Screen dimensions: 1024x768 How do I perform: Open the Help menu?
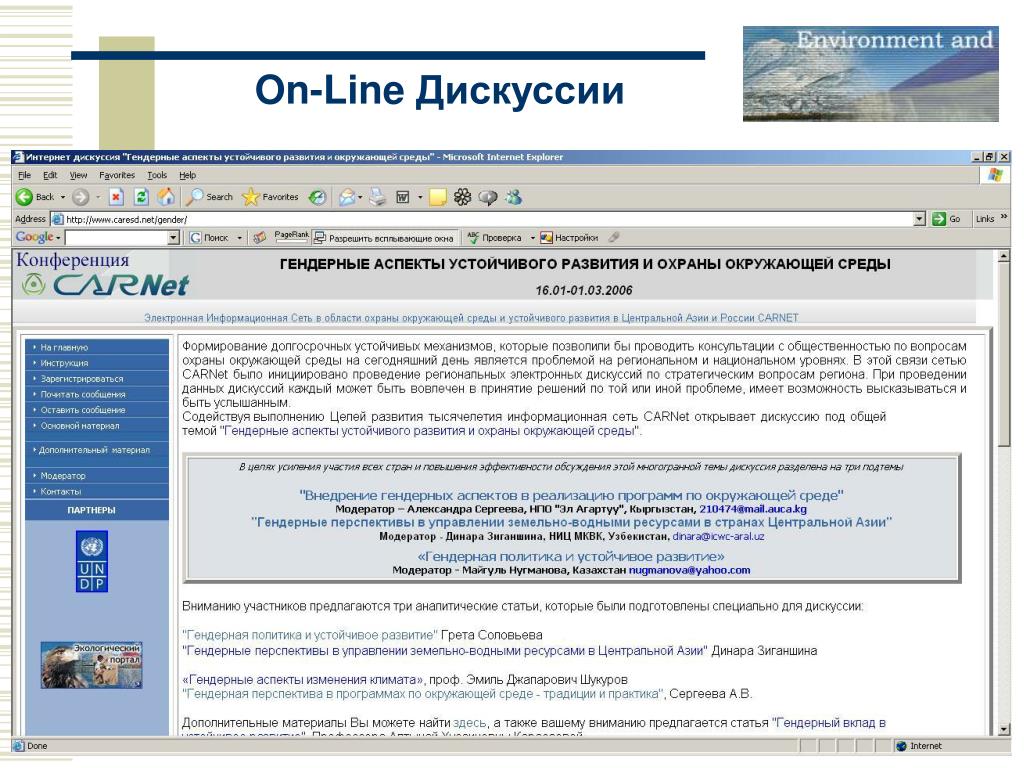pyautogui.click(x=187, y=175)
